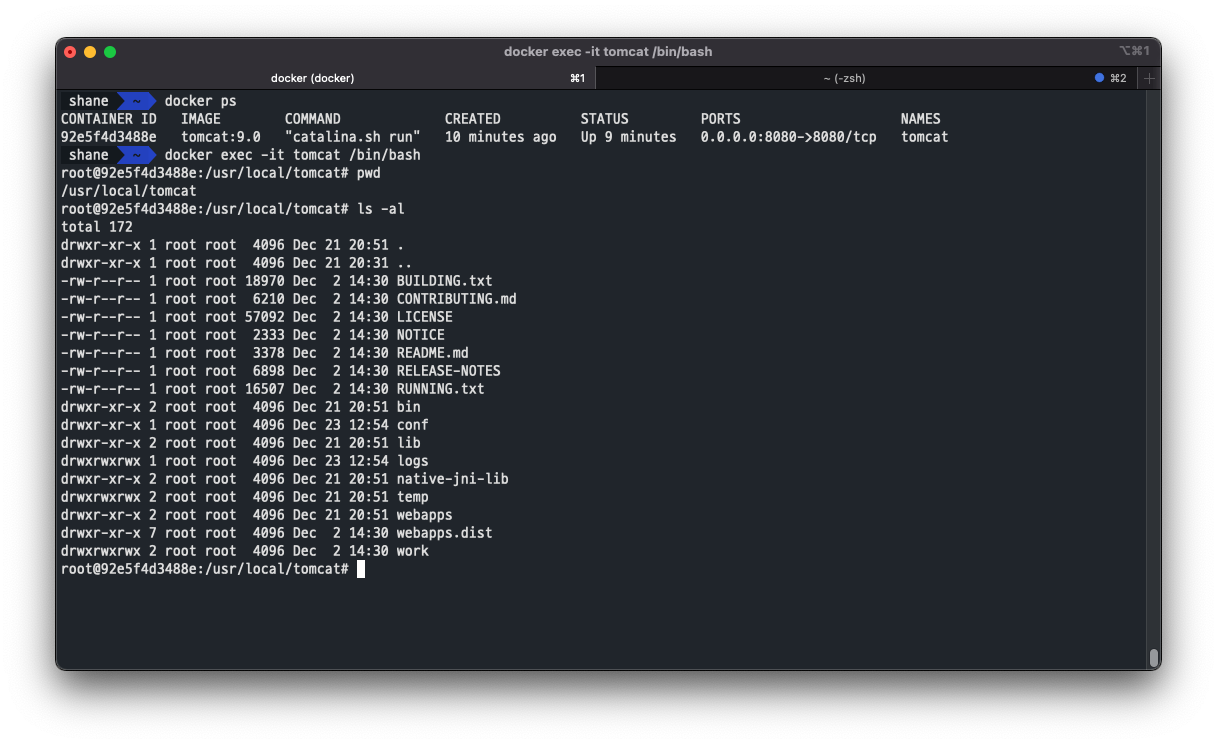Click the 'logs' directory name

(412, 461)
